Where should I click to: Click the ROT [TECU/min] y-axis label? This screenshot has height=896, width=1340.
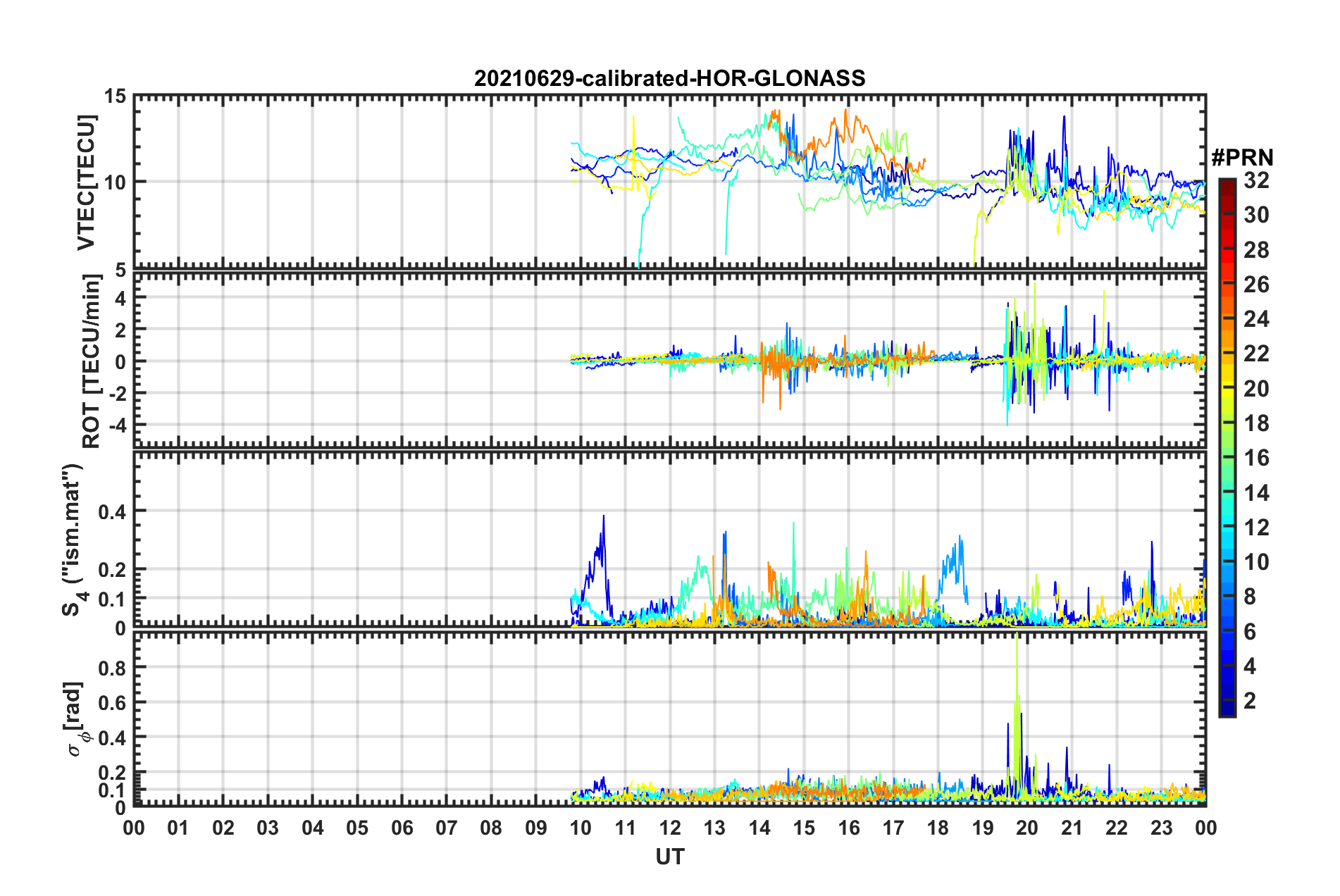(92, 361)
